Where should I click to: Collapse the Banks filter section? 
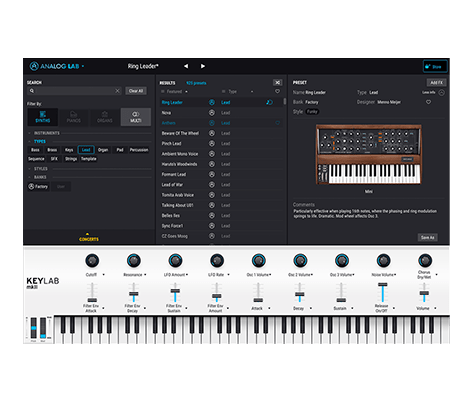click(x=40, y=177)
